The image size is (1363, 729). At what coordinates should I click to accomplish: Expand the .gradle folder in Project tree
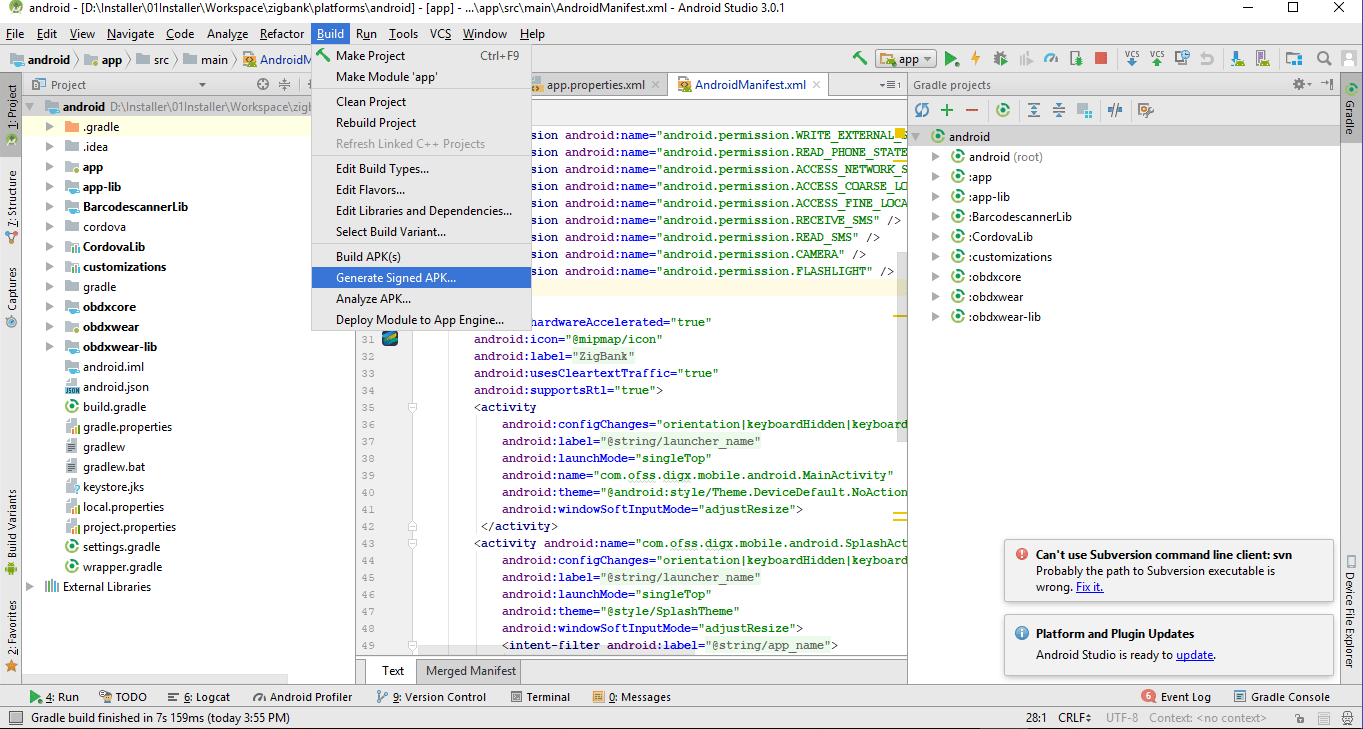49,127
